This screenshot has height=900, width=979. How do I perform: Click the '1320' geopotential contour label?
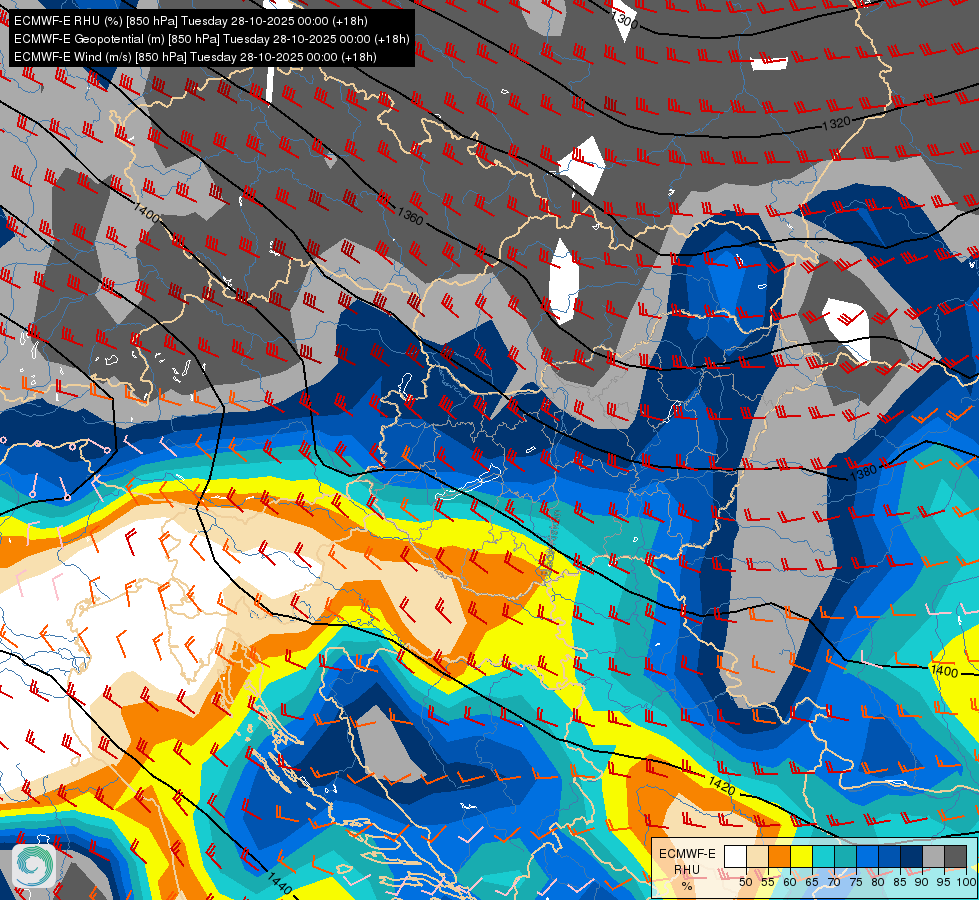coord(836,123)
